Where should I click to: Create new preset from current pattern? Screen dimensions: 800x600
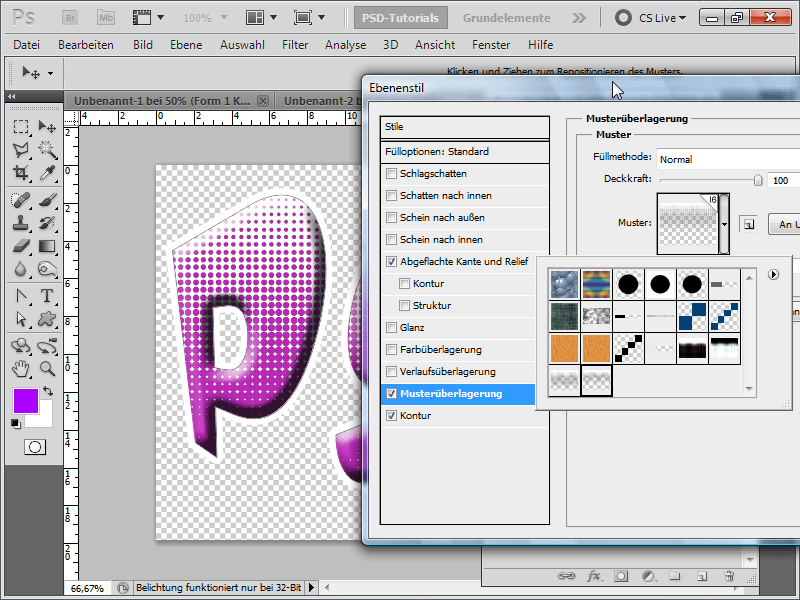click(748, 224)
